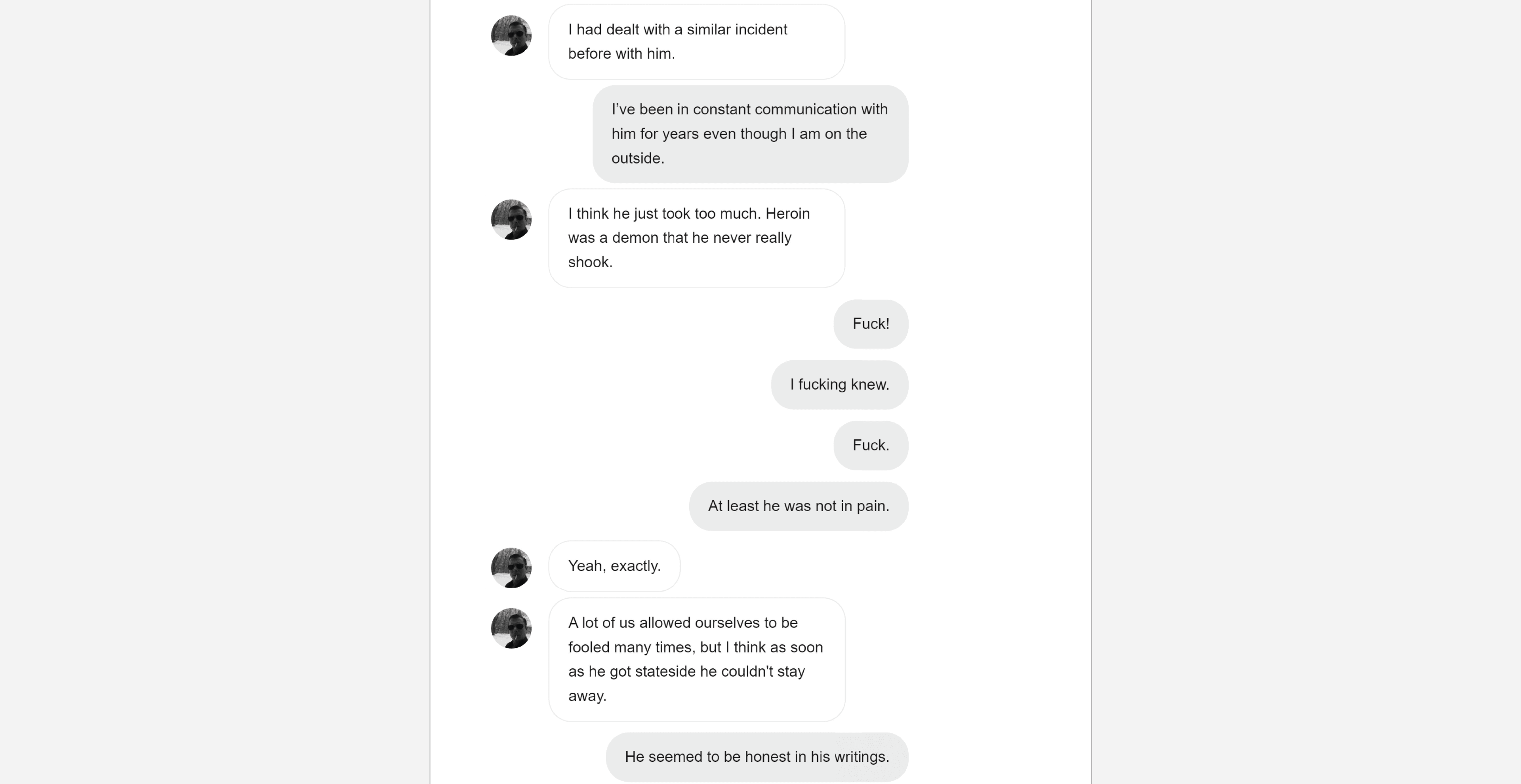Select the "I had dealt with a similar incident" bubble
1521x784 pixels.
tap(697, 42)
